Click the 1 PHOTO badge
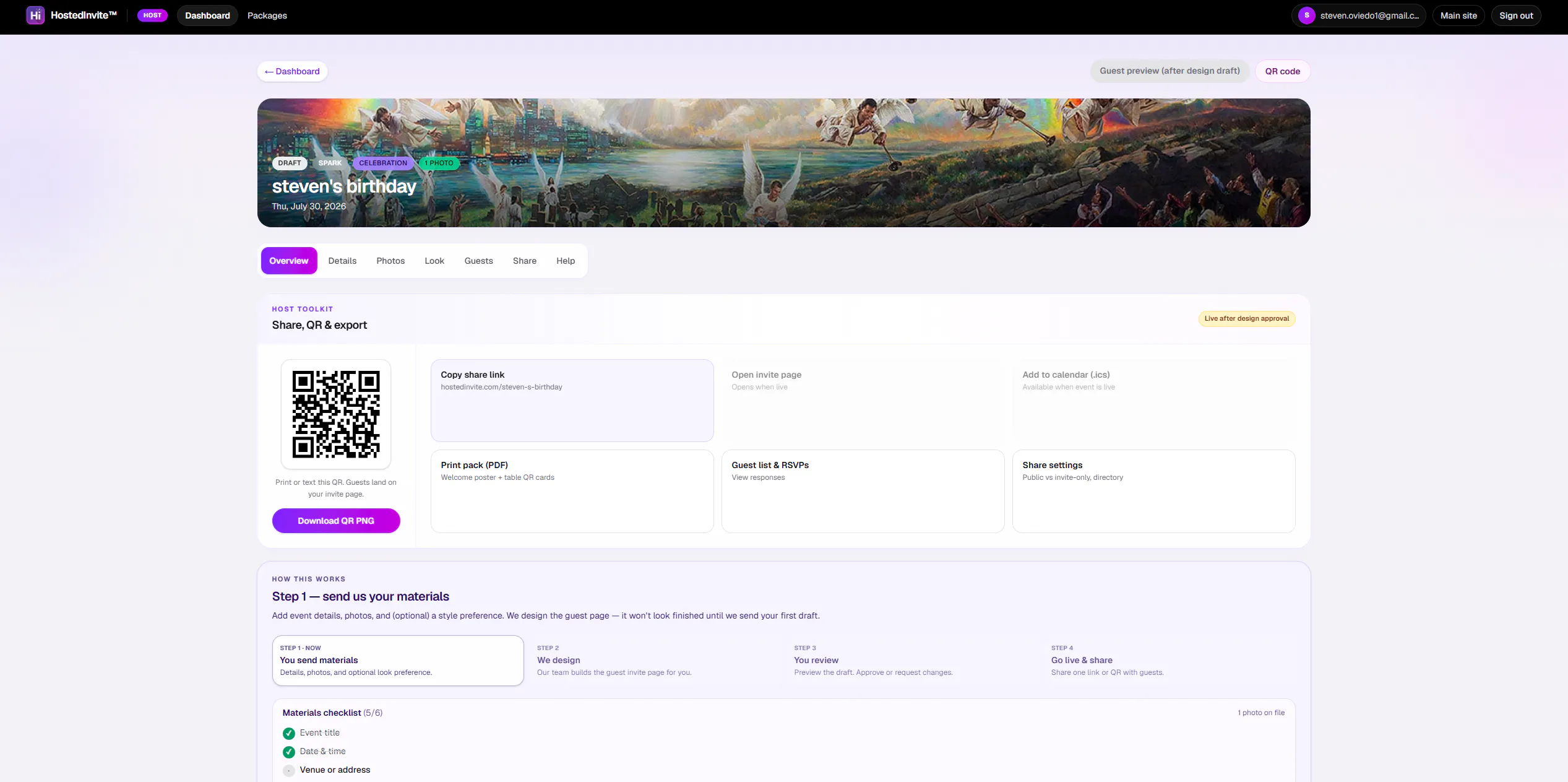Image resolution: width=1568 pixels, height=782 pixels. pos(439,163)
